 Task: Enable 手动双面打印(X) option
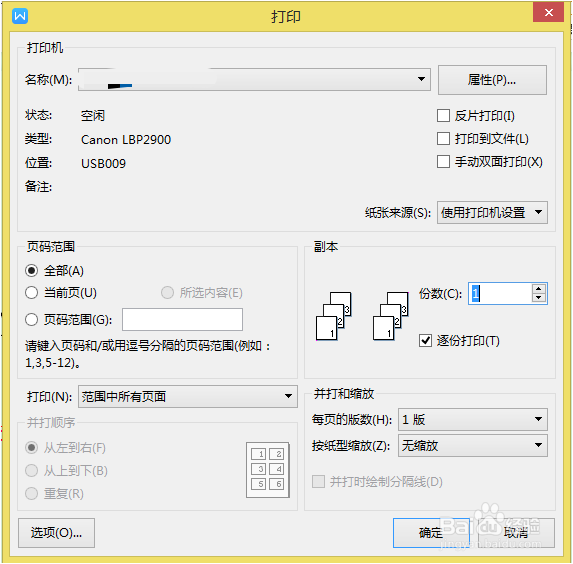coord(443,162)
